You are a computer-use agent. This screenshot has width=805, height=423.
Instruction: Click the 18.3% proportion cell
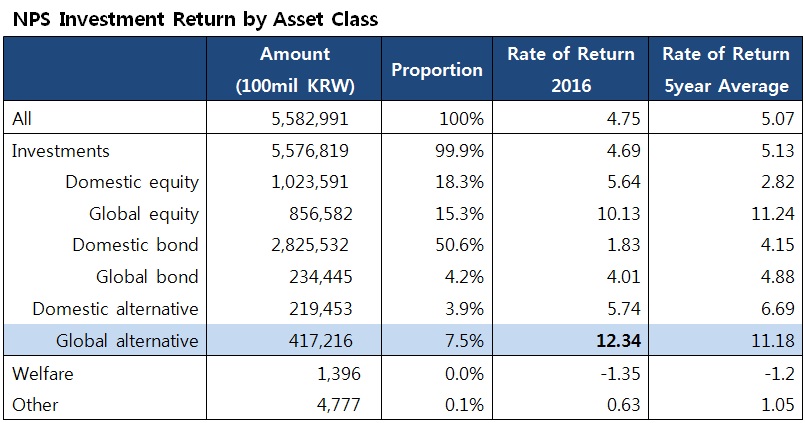pos(459,182)
